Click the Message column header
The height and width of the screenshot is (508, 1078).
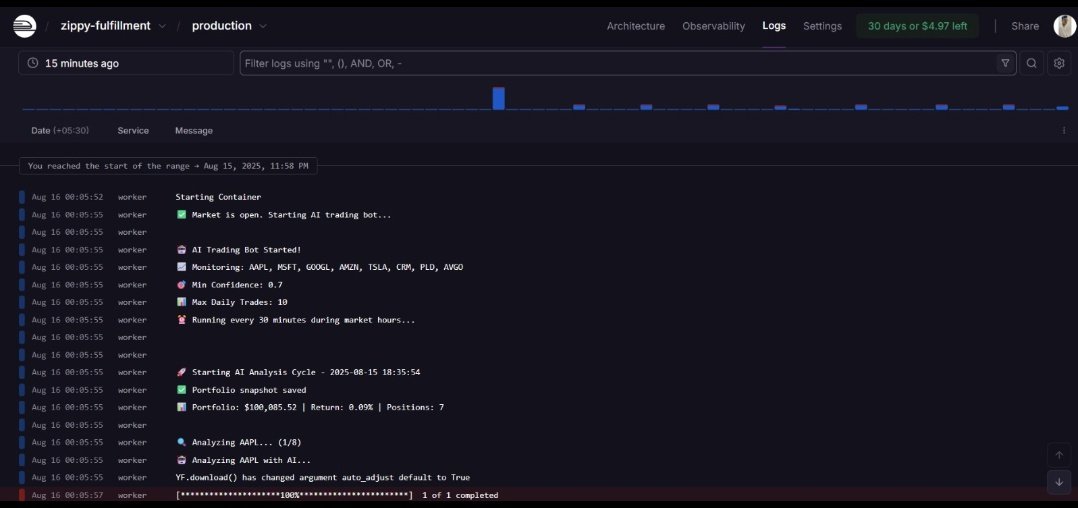click(x=194, y=131)
